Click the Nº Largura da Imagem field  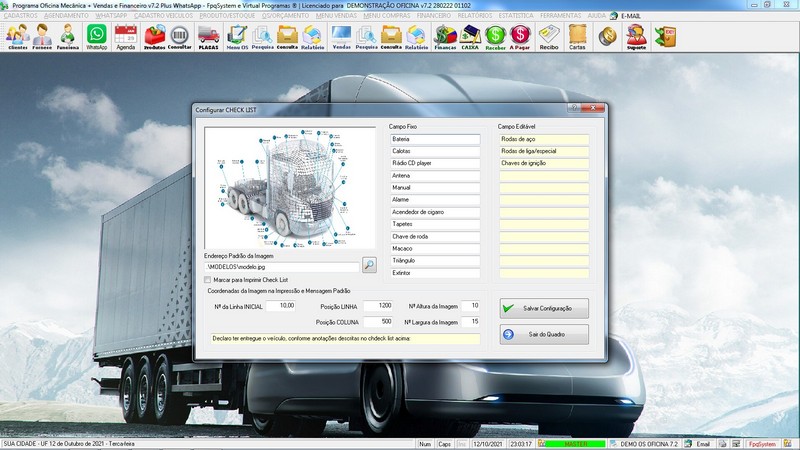point(470,321)
